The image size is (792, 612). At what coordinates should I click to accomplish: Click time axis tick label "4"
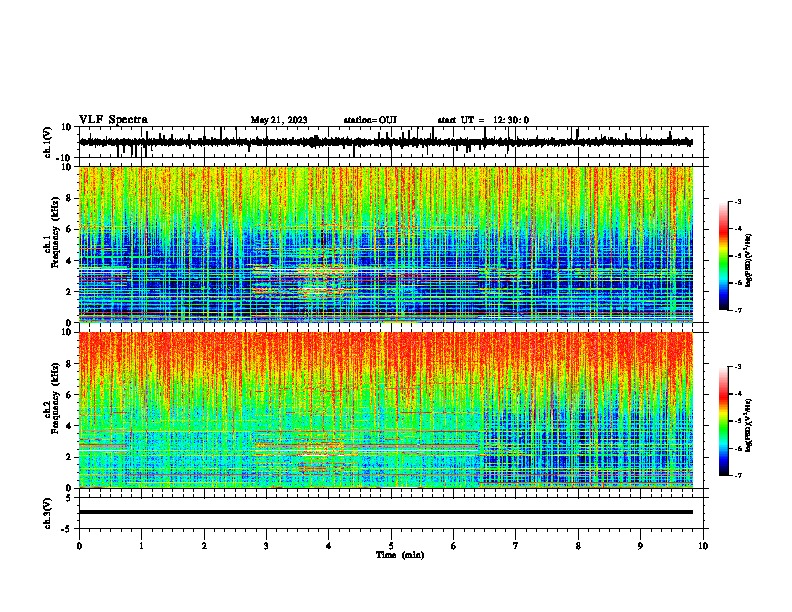329,546
